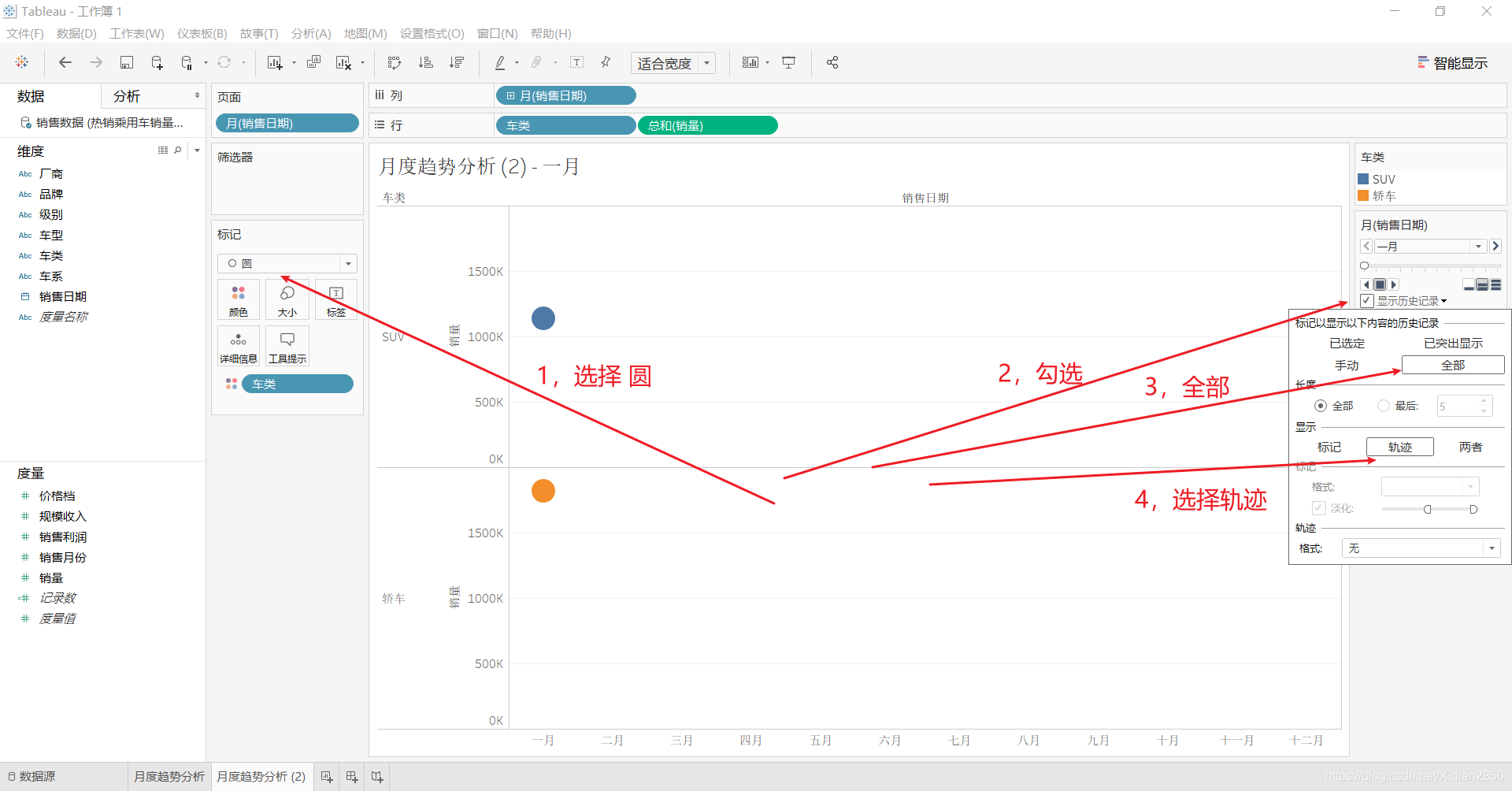Screen dimensions: 1512x791
Task: Click group members paperclip icon
Action: (537, 62)
